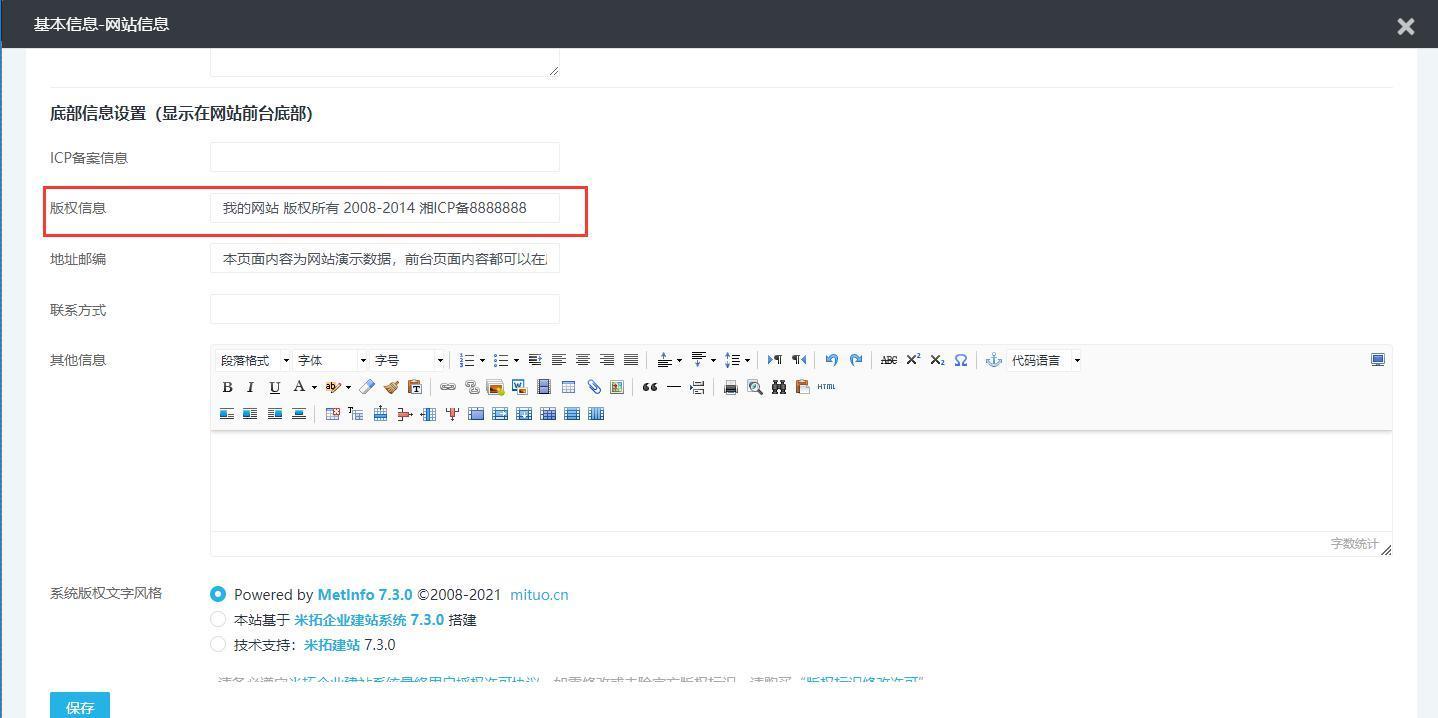Expand the 字号 font size dropdown
This screenshot has width=1438, height=718.
408,360
